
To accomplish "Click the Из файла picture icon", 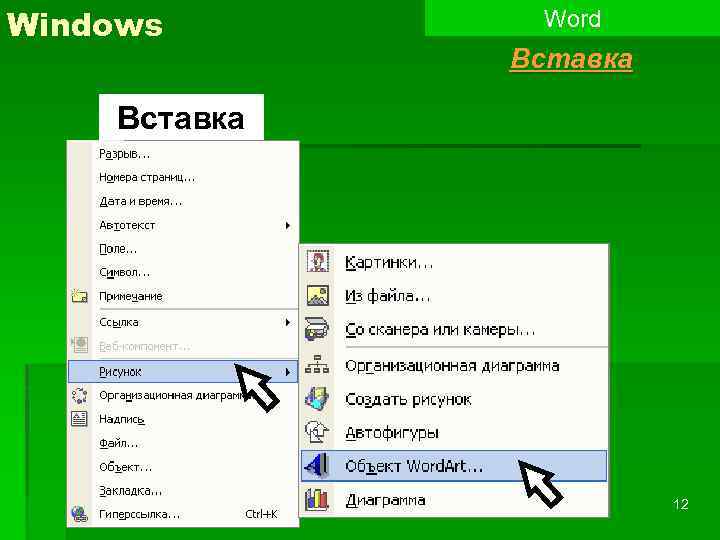I will 318,296.
